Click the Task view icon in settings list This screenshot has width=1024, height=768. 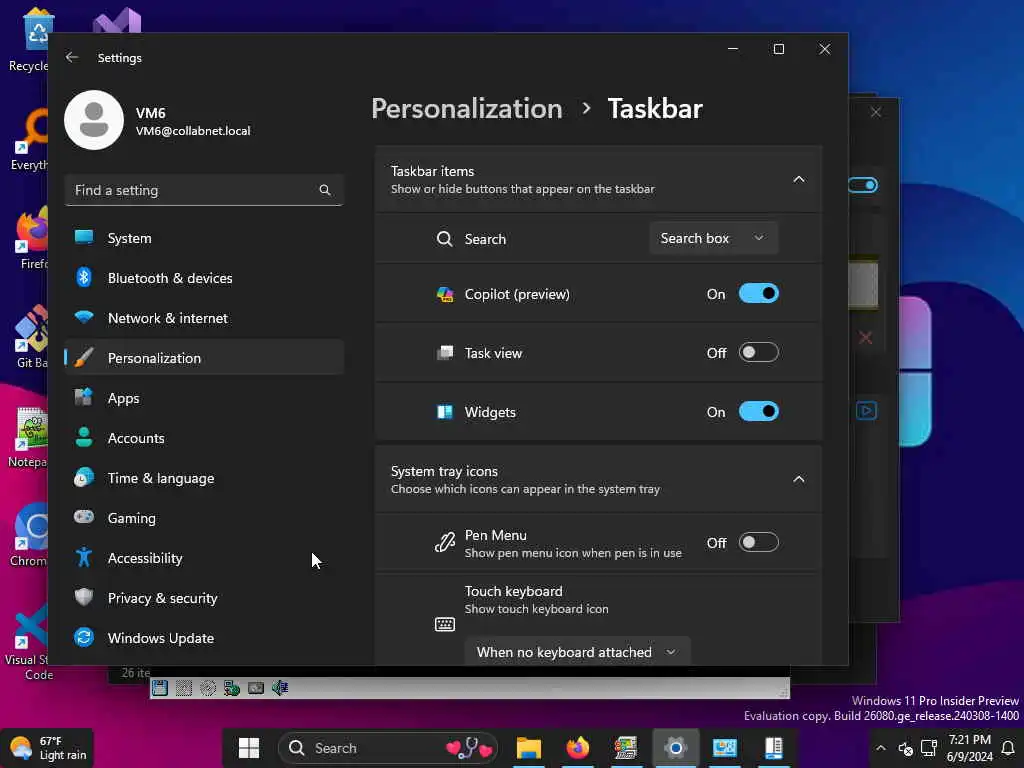click(x=445, y=353)
